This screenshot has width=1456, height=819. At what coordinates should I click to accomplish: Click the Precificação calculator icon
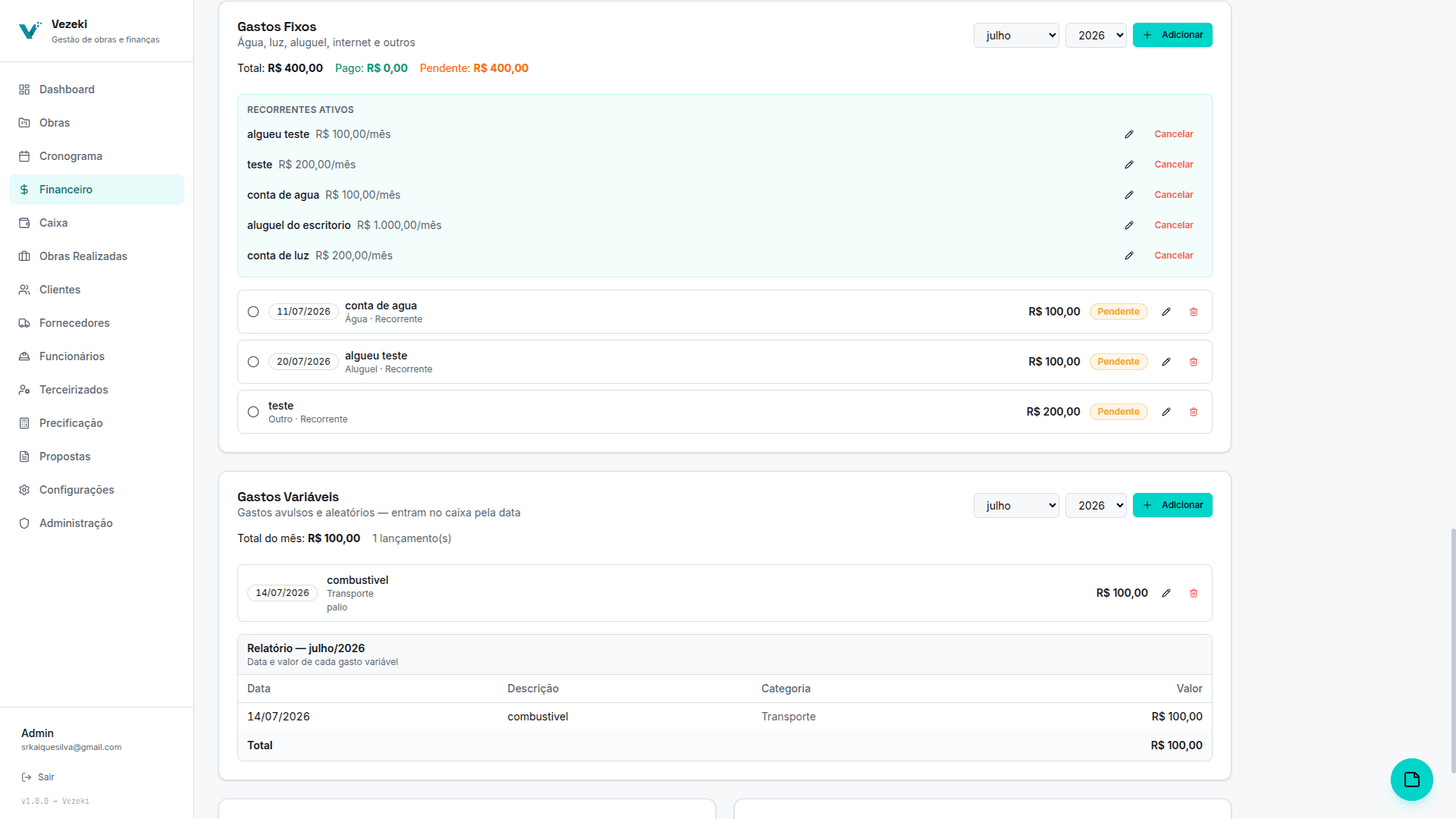click(x=24, y=423)
